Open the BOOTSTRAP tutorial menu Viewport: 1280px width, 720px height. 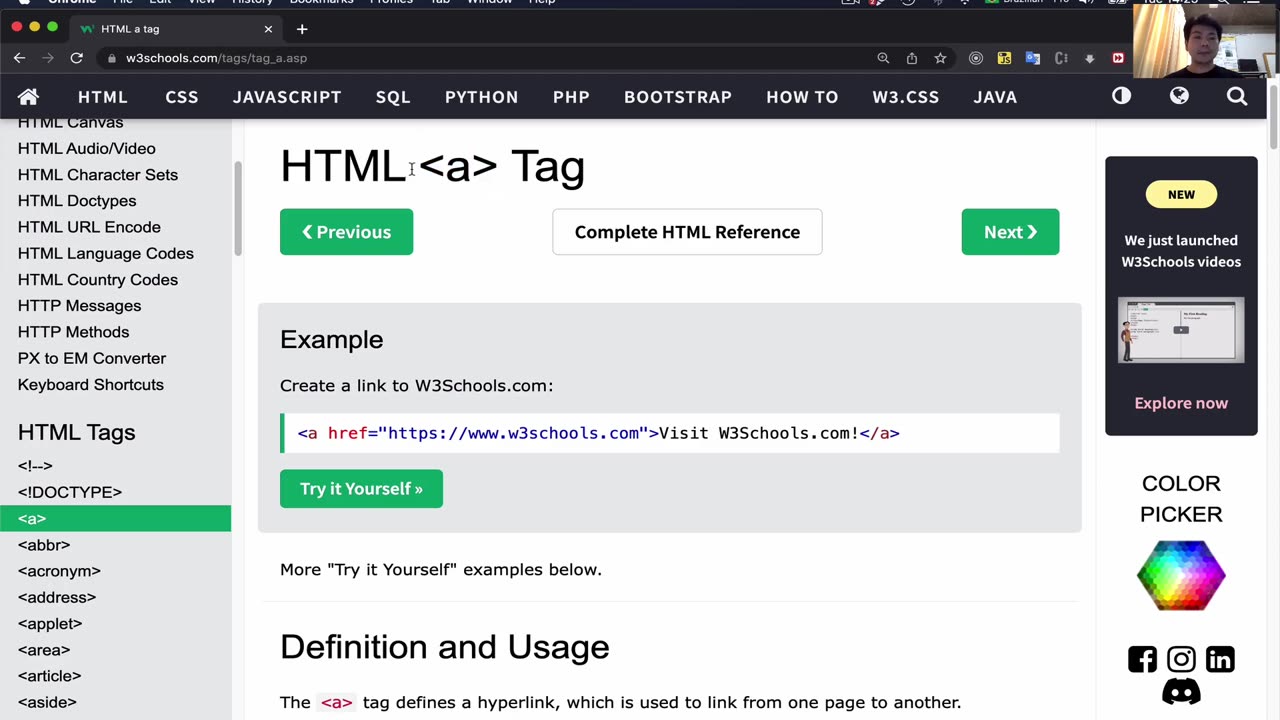pyautogui.click(x=678, y=97)
